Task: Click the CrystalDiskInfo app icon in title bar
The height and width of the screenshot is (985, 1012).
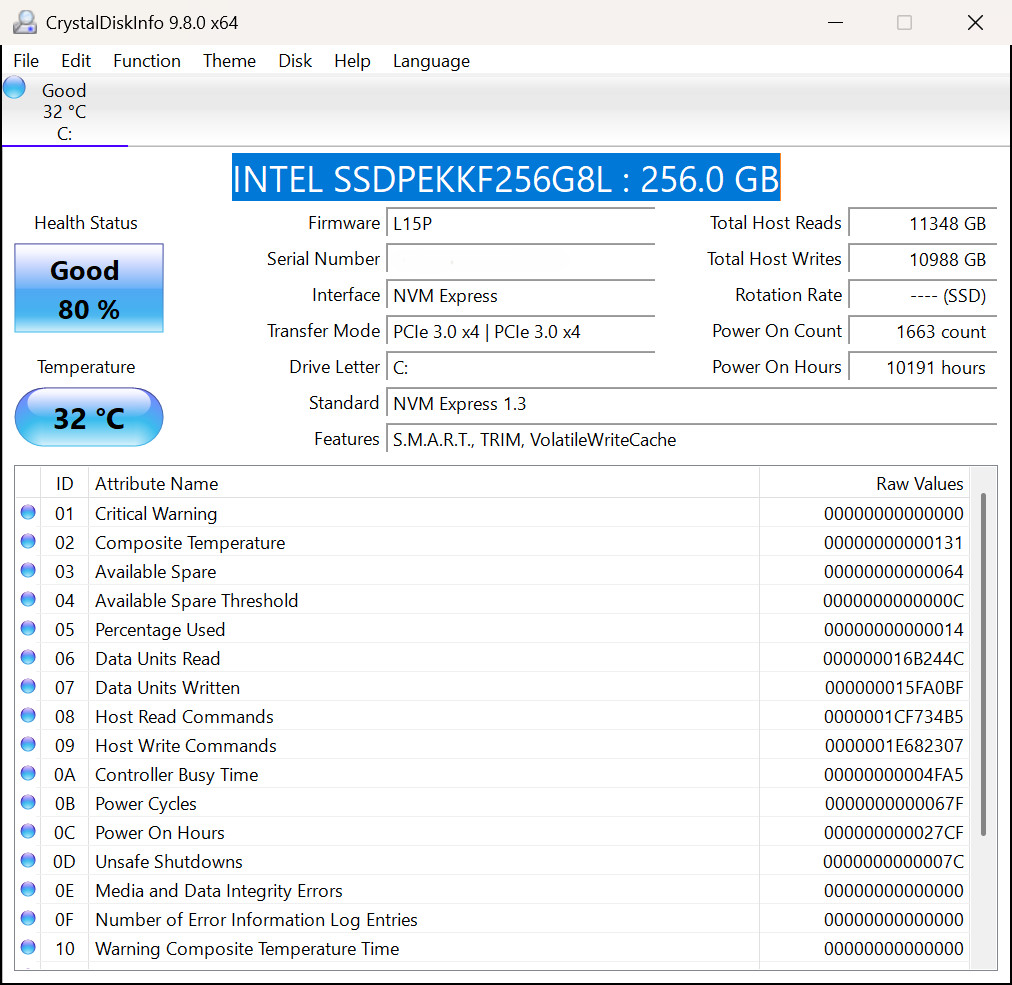Action: pos(25,23)
